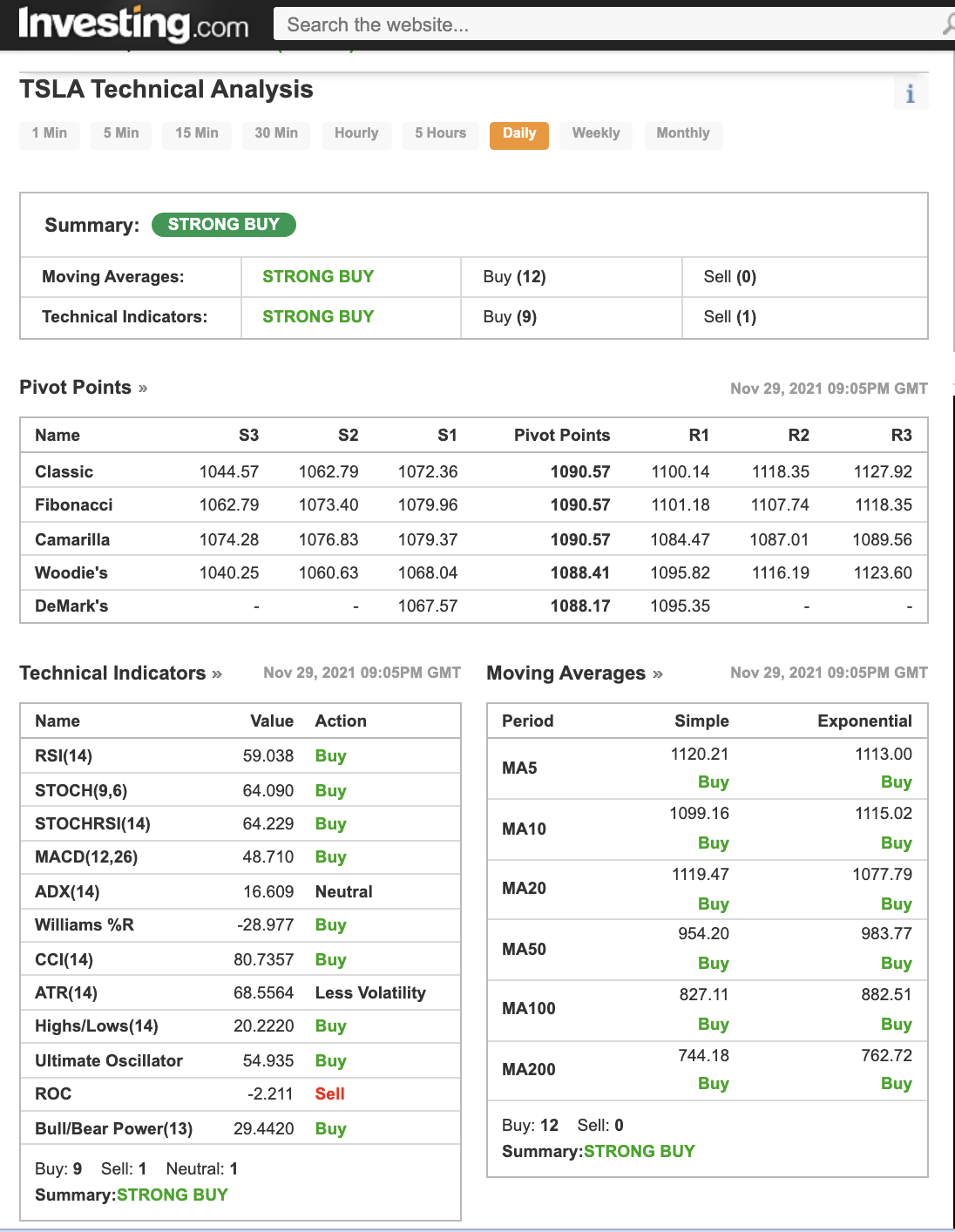Open the Hourly timeframe tab
The height and width of the screenshot is (1232, 955).
pyautogui.click(x=356, y=134)
